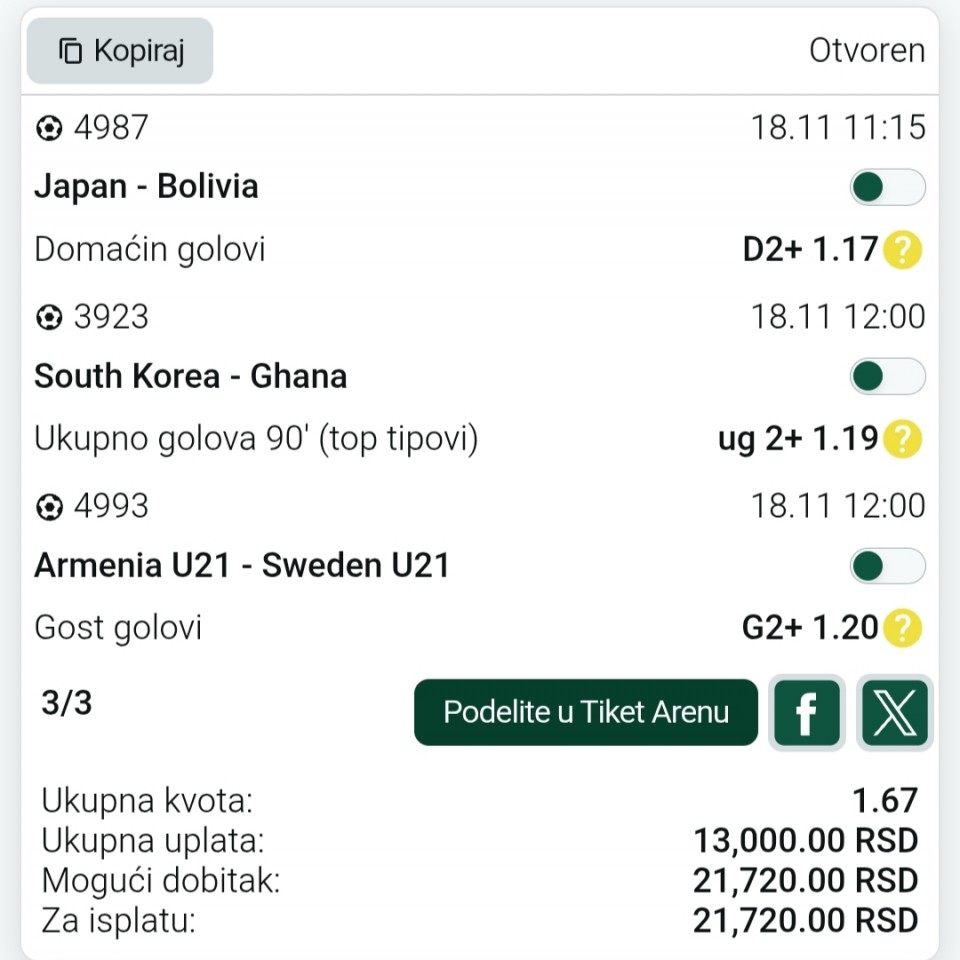Share ticket on Facebook
Image resolution: width=960 pixels, height=960 pixels.
pyautogui.click(x=806, y=713)
